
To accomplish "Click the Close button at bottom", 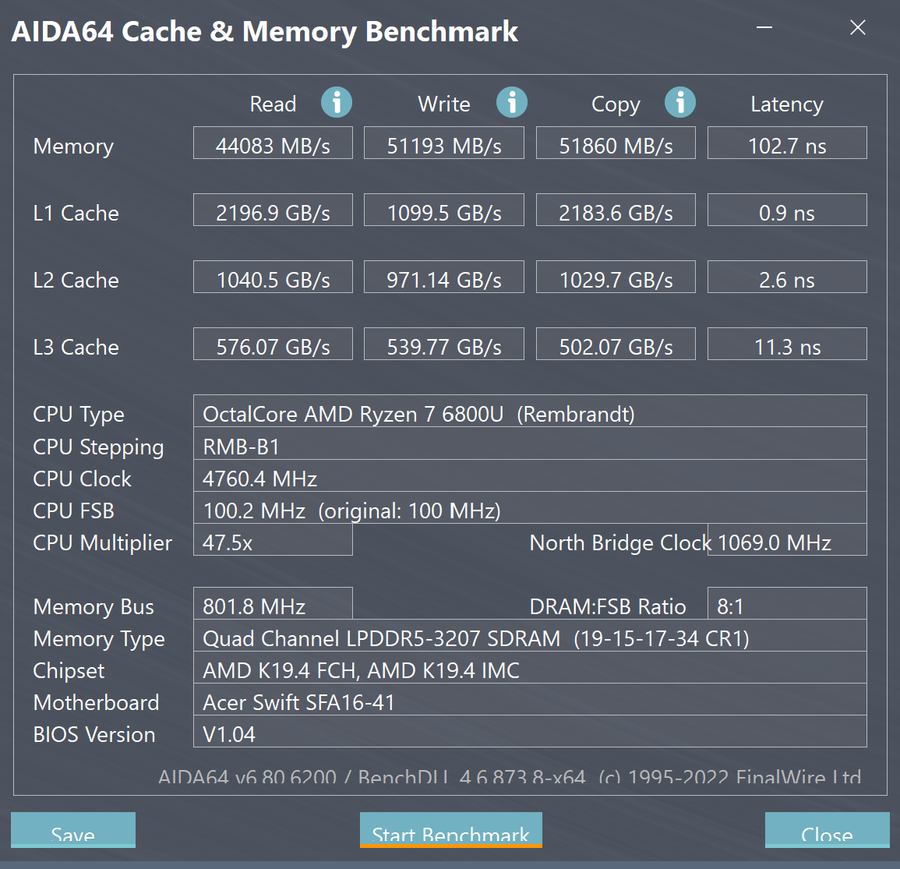I will [x=827, y=830].
